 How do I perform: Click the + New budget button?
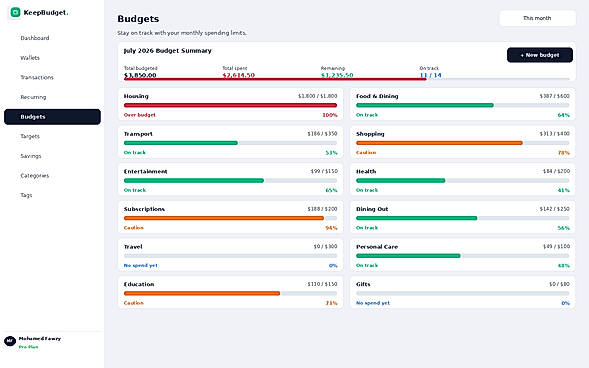(540, 55)
